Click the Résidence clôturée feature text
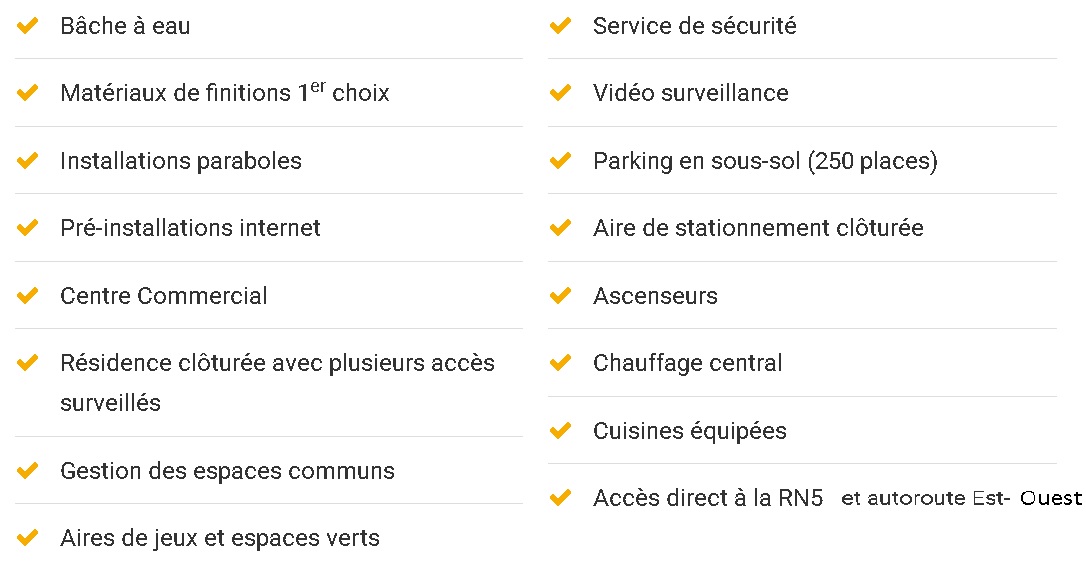The height and width of the screenshot is (576, 1086). (277, 364)
